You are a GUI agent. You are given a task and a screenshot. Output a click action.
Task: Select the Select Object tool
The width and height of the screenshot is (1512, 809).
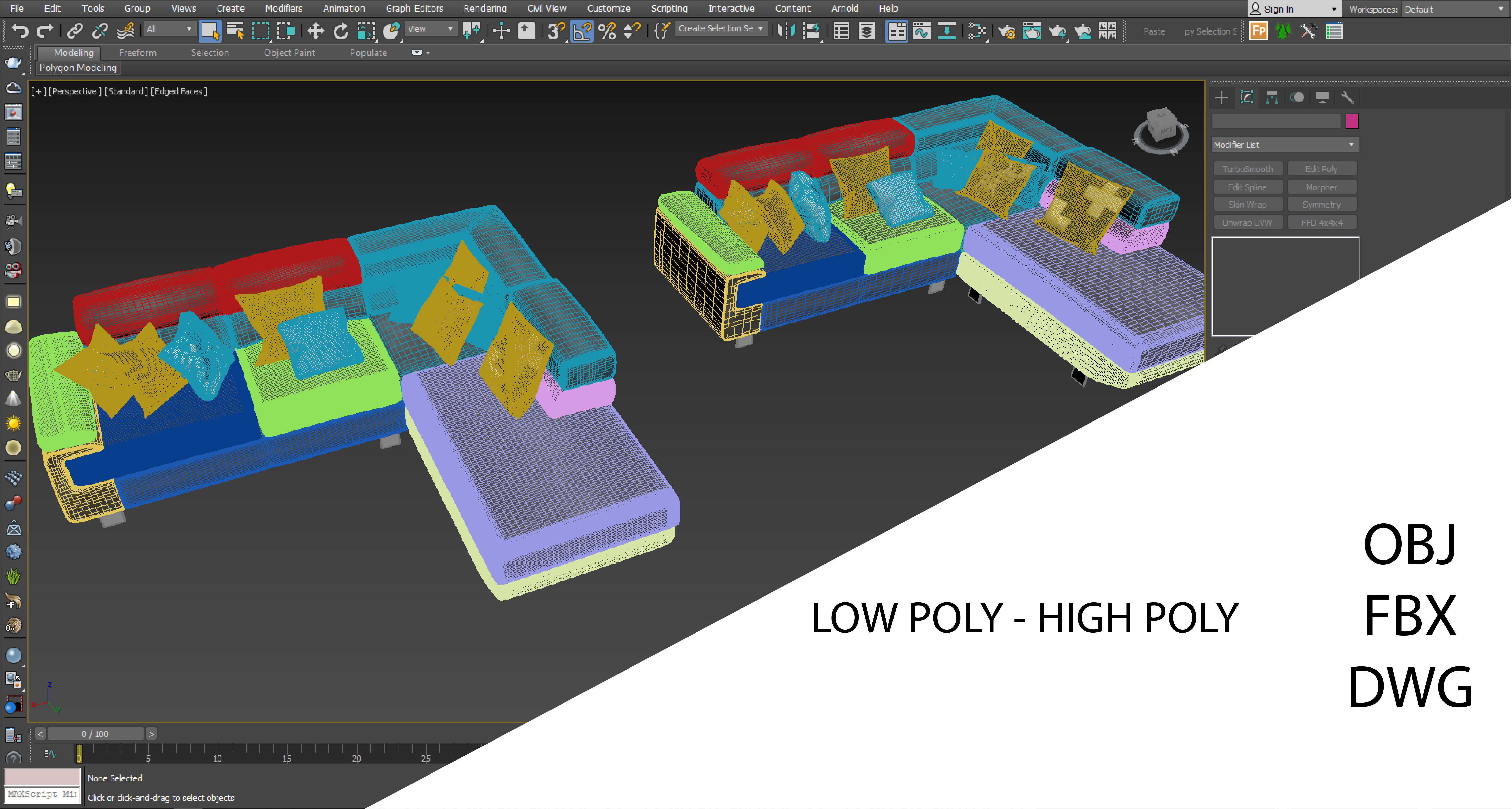[210, 30]
